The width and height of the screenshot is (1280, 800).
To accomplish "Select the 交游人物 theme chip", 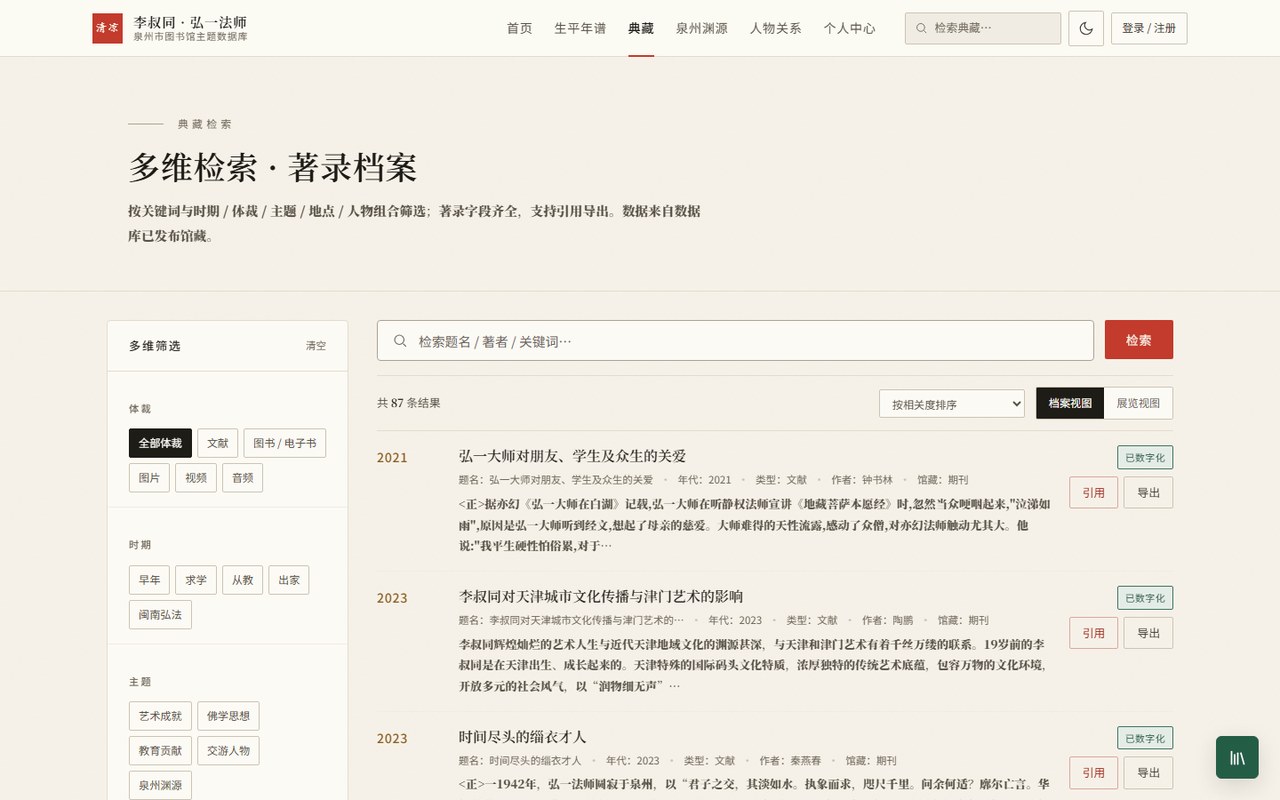I will tap(228, 750).
